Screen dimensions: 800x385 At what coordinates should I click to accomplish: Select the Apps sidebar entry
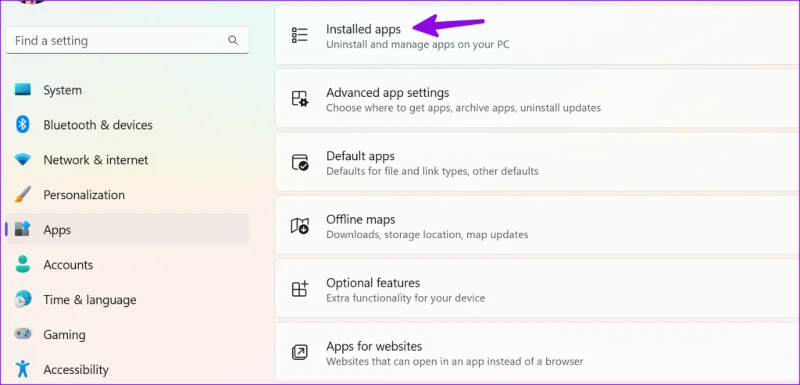pyautogui.click(x=128, y=229)
